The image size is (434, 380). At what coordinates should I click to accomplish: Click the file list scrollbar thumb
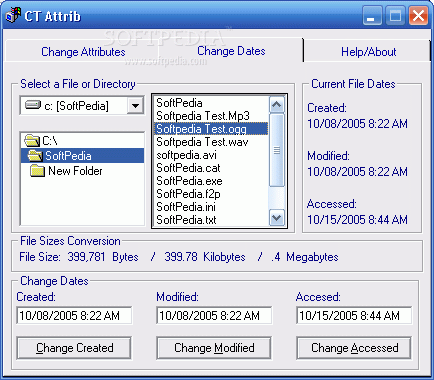277,150
